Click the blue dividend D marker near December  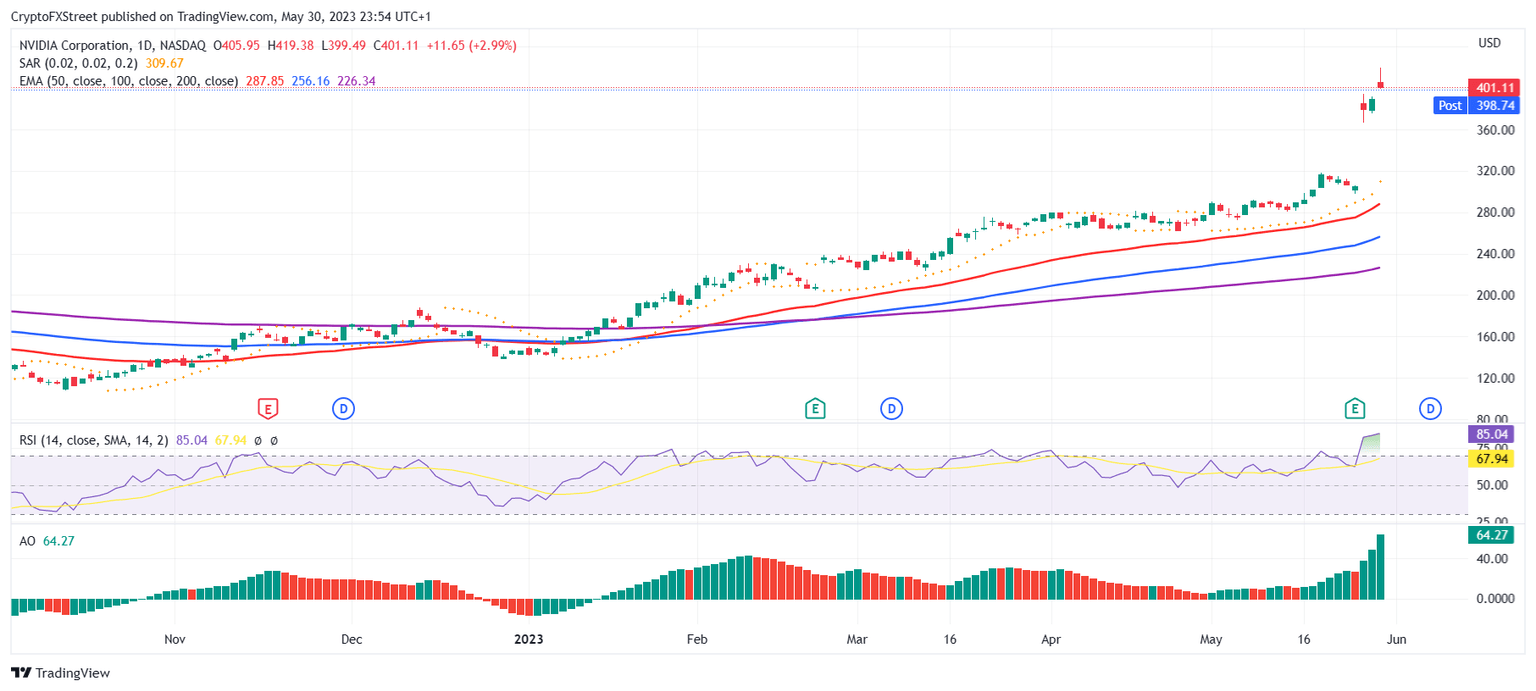pos(344,408)
